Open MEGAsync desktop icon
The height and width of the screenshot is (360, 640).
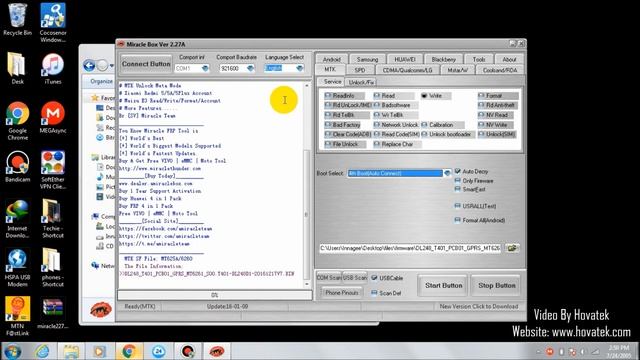(x=53, y=118)
